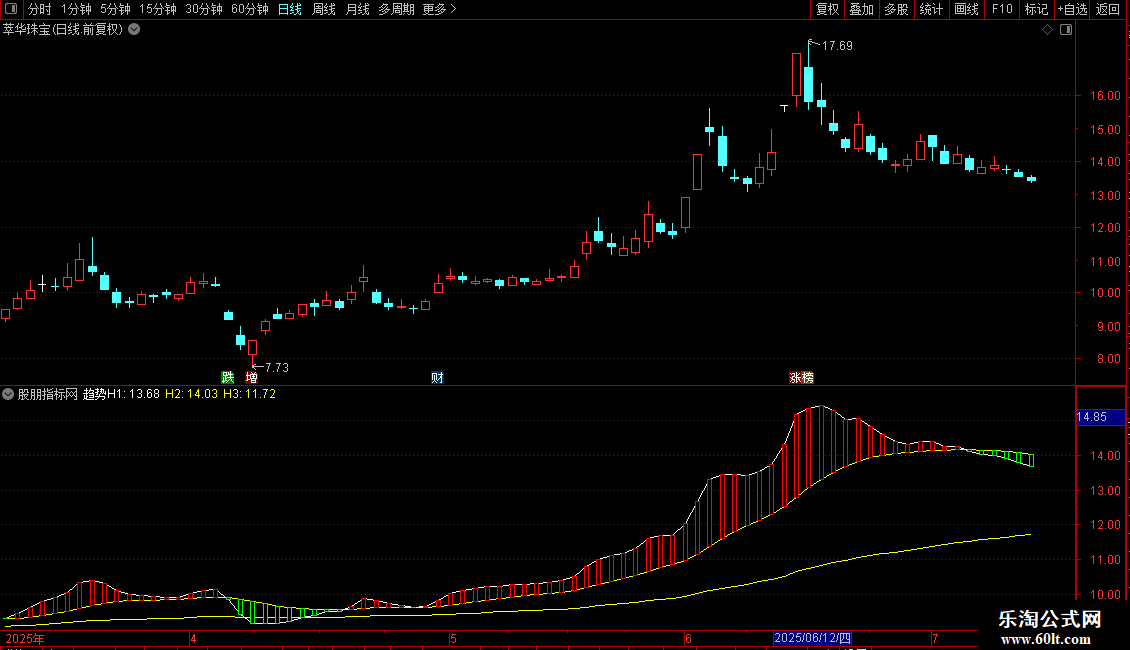
Task: Click the 增 event marker
Action: (x=252, y=378)
